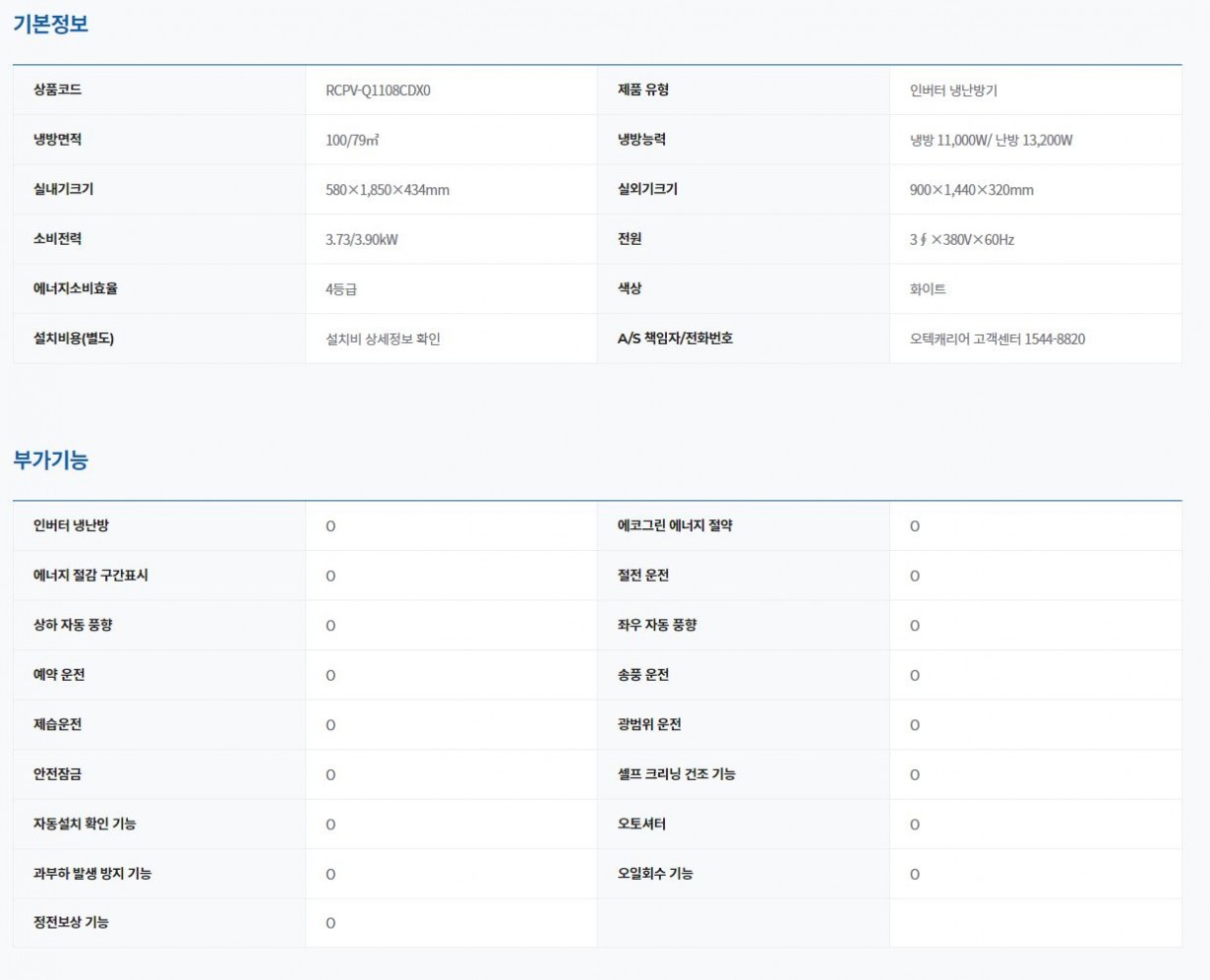1210x980 pixels.
Task: Click the O mark for 오일회수 기능
Action: coord(915,874)
